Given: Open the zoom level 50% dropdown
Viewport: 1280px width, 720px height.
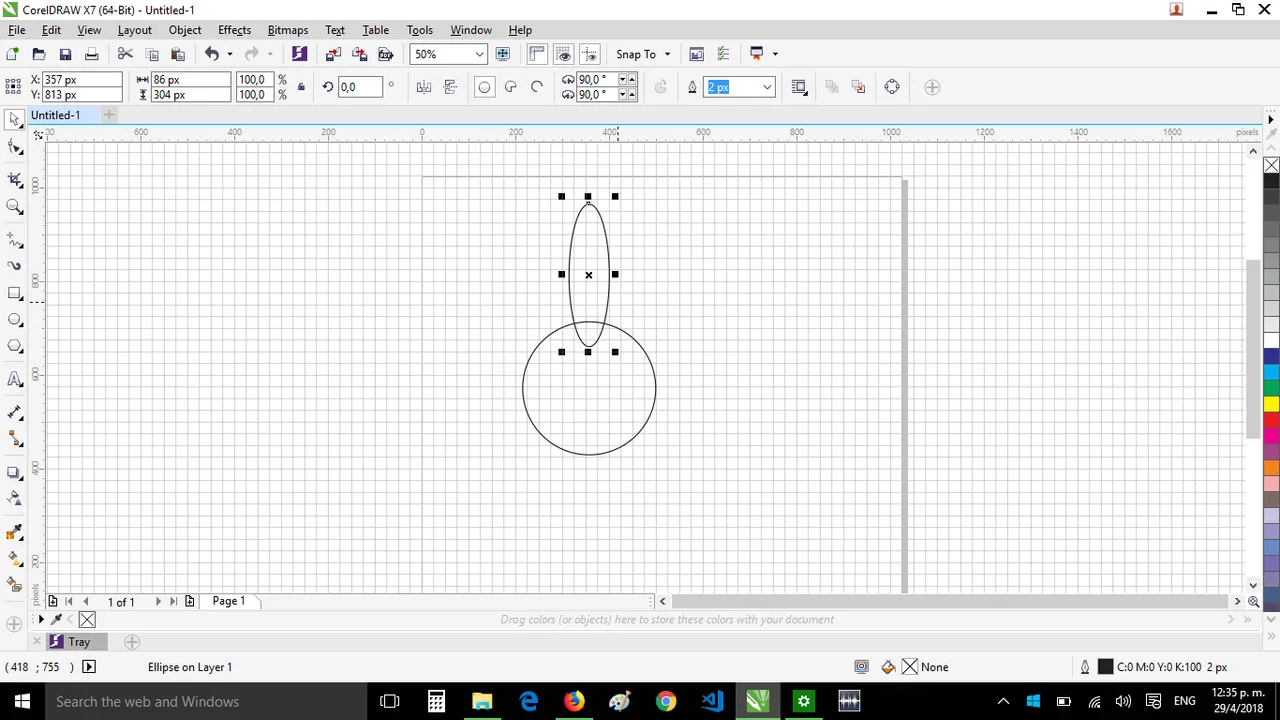Looking at the screenshot, I should point(479,54).
